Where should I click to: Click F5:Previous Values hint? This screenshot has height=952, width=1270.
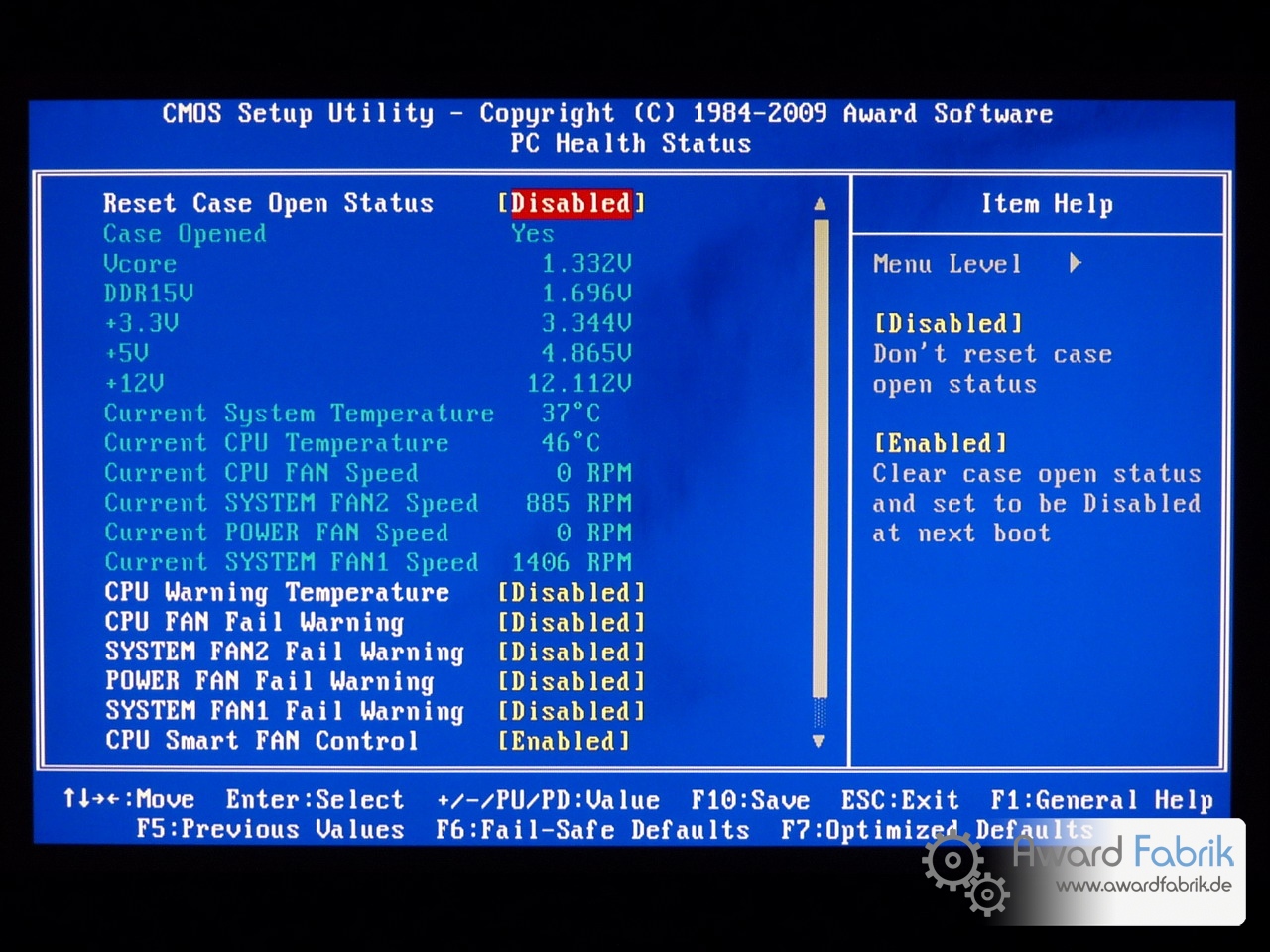click(270, 830)
